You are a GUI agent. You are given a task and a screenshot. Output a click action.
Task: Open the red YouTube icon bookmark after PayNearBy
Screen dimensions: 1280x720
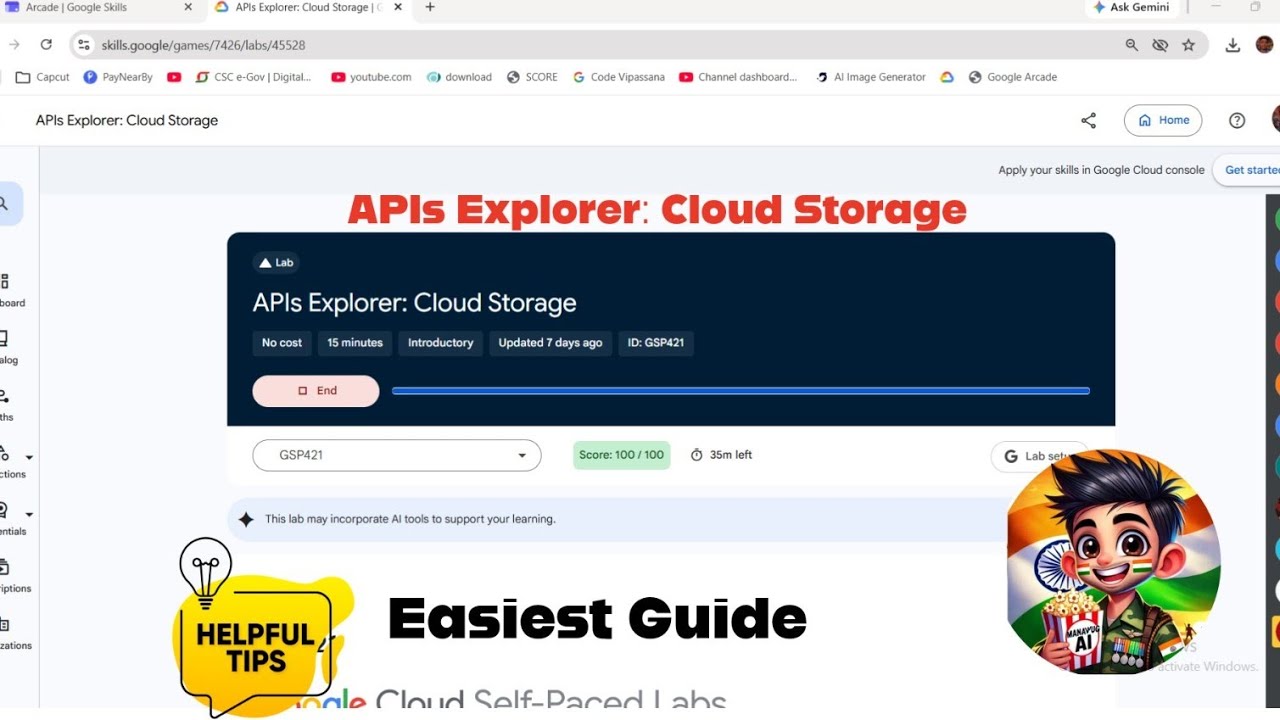[x=174, y=77]
